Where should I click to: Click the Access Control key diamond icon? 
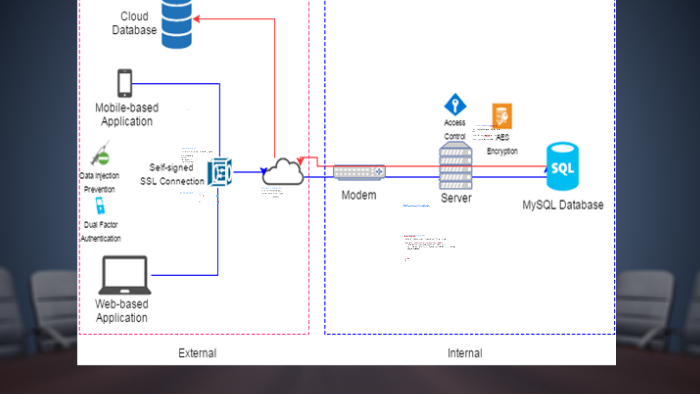pyautogui.click(x=455, y=104)
